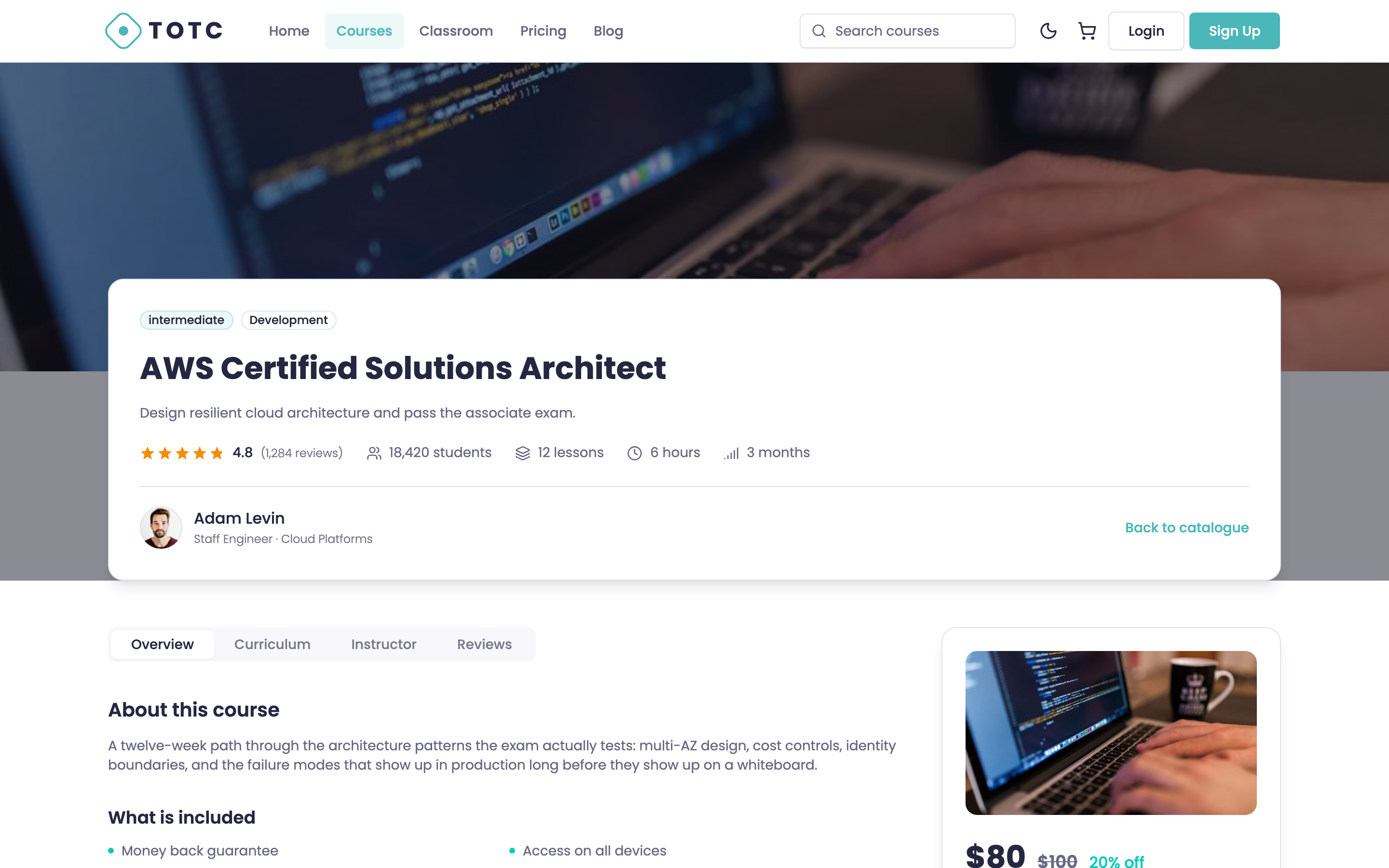Open the Pricing page
This screenshot has width=1389, height=868.
pos(543,31)
